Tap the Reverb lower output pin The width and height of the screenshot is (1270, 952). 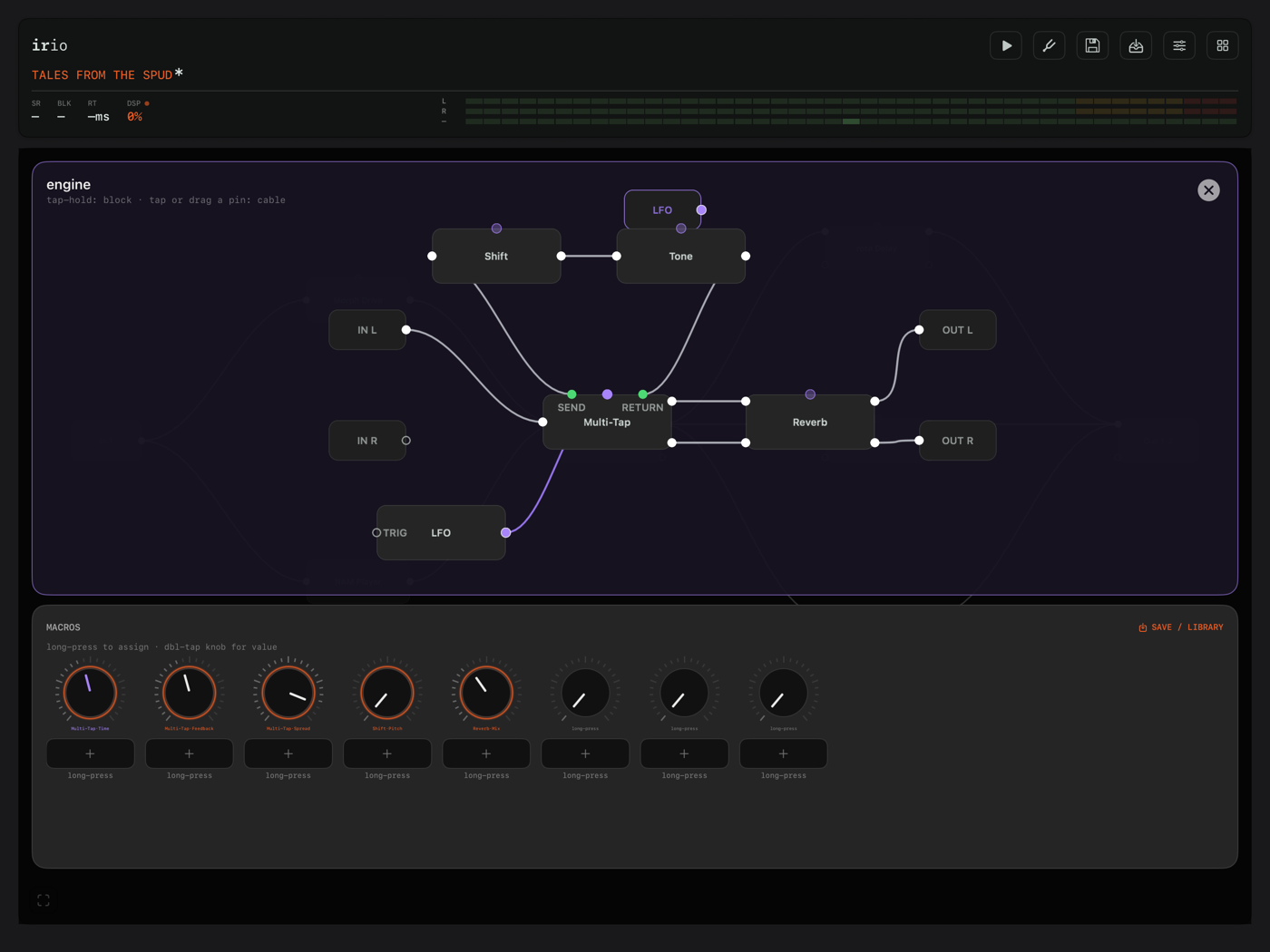pos(874,443)
